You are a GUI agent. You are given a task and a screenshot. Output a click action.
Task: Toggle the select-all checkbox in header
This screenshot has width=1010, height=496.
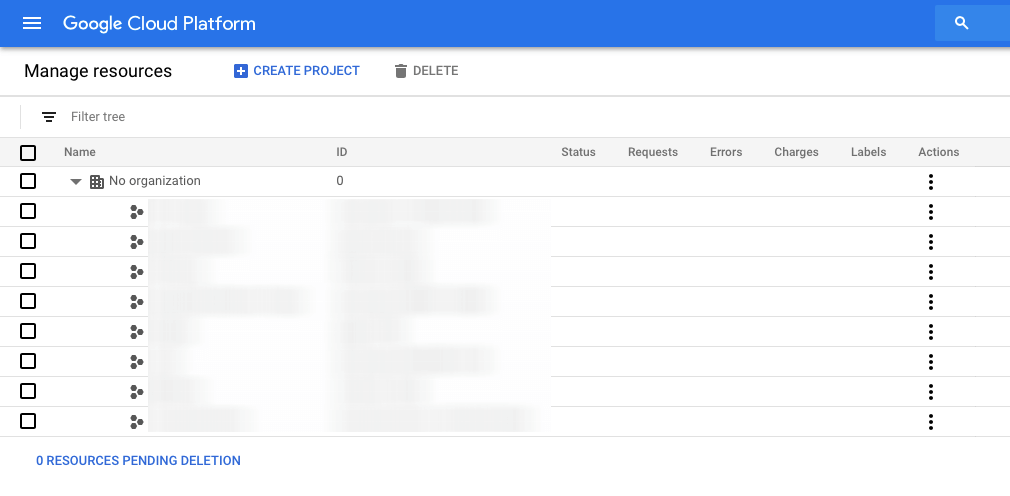[x=28, y=152]
